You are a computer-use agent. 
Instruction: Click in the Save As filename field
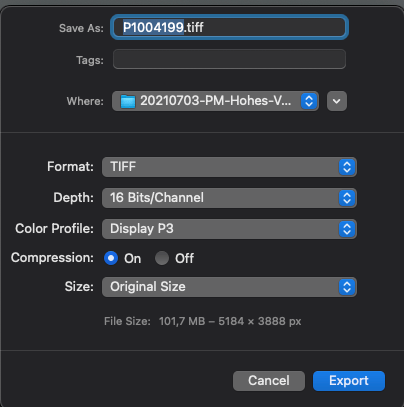229,27
